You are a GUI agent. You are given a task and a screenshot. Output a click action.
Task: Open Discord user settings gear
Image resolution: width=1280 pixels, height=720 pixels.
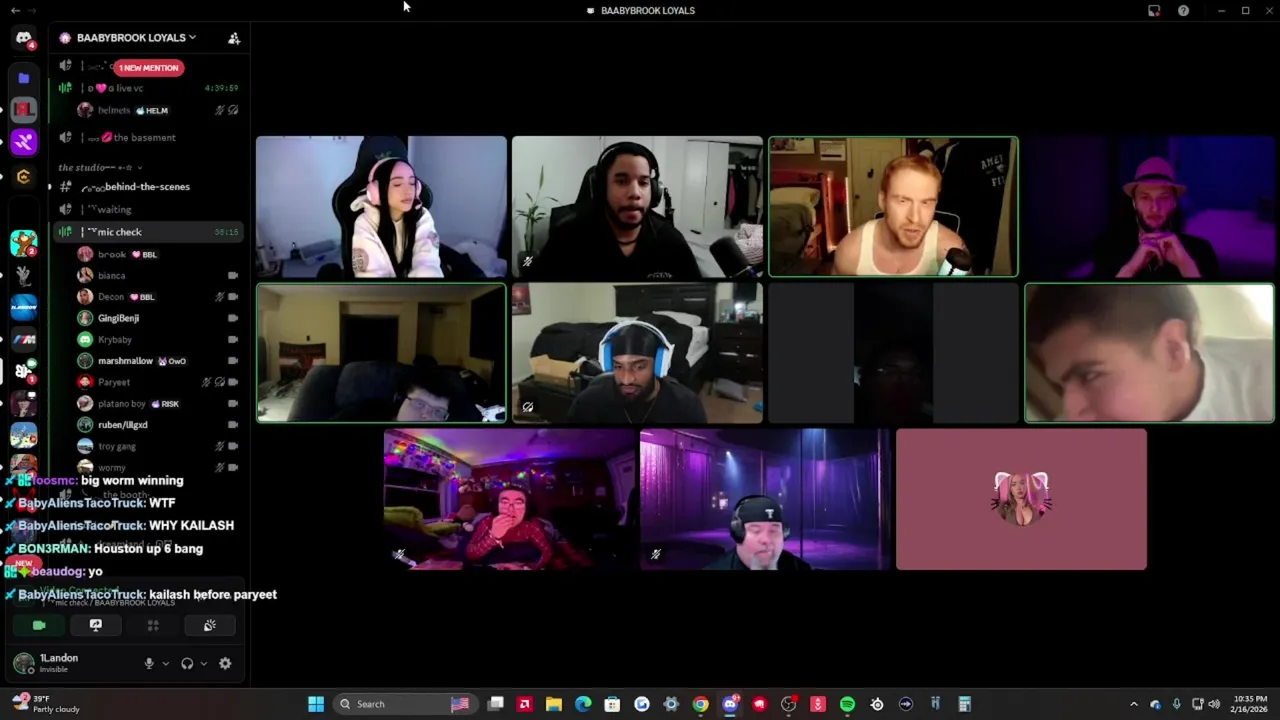click(x=225, y=663)
